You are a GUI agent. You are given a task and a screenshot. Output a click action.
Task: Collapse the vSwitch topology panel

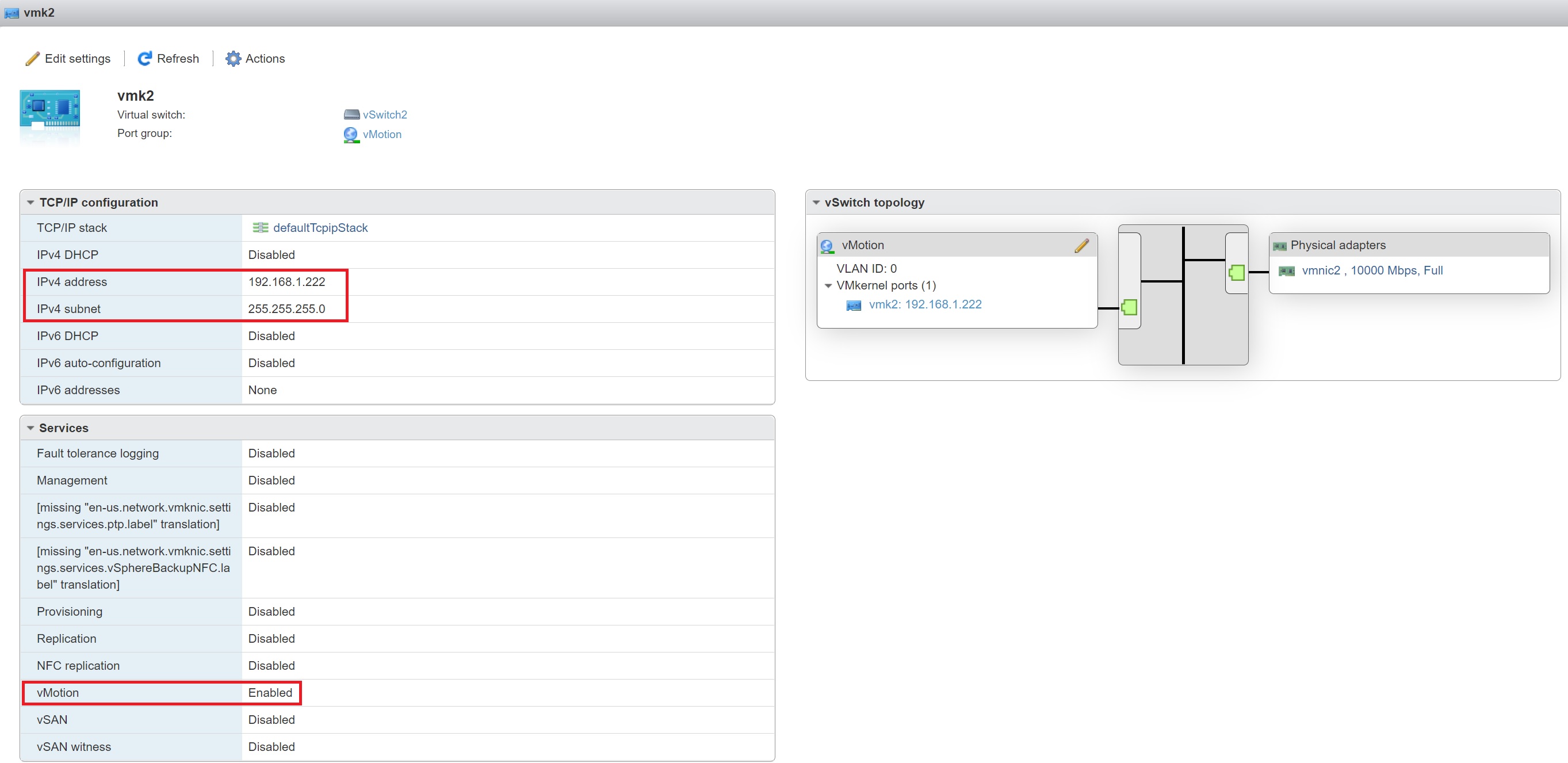click(x=816, y=203)
